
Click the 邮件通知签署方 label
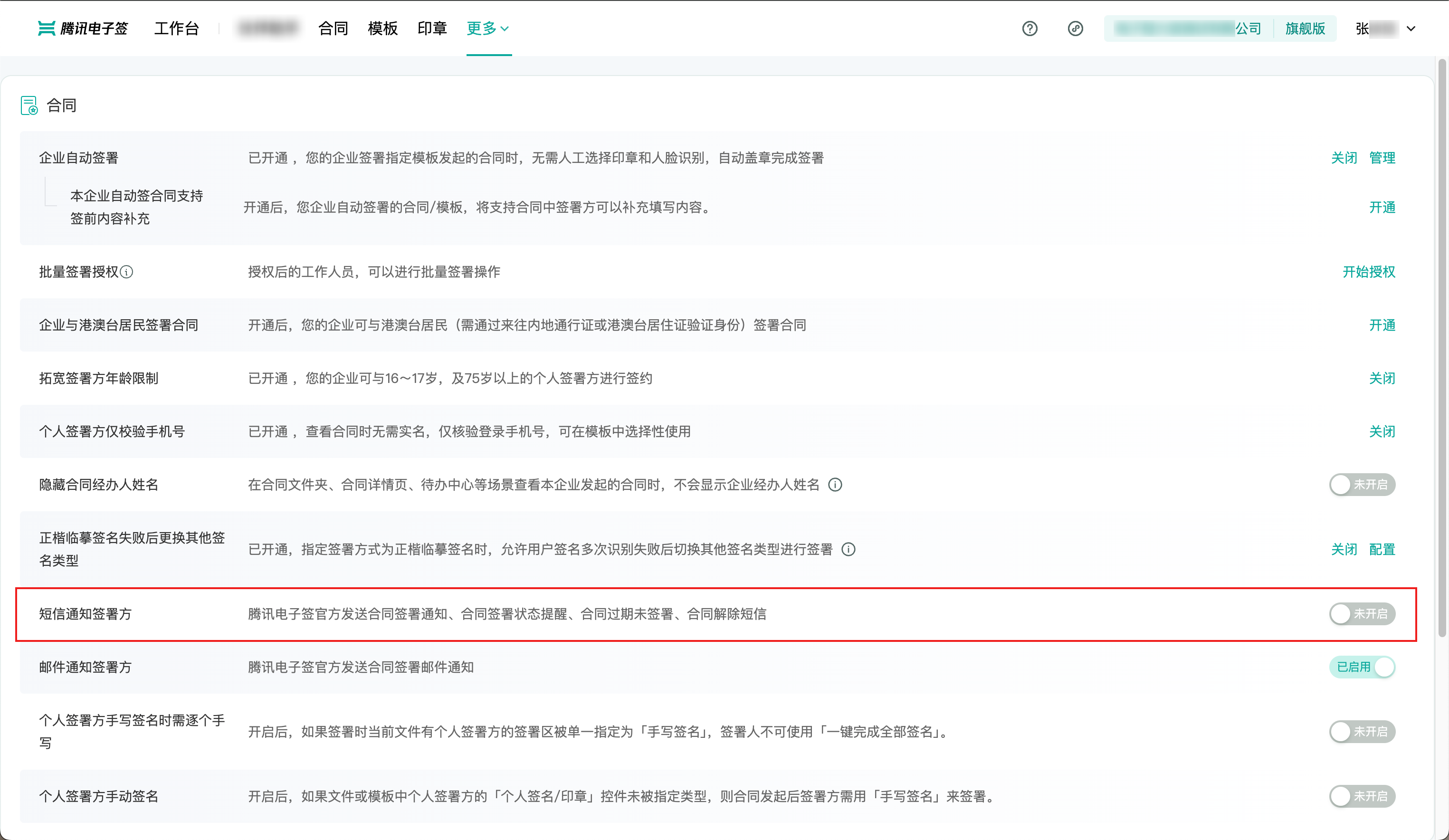85,667
